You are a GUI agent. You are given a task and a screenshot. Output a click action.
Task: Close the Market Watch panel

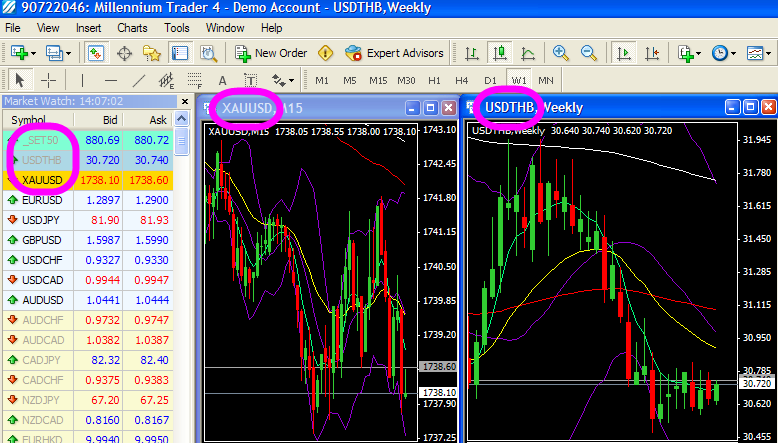click(x=185, y=102)
